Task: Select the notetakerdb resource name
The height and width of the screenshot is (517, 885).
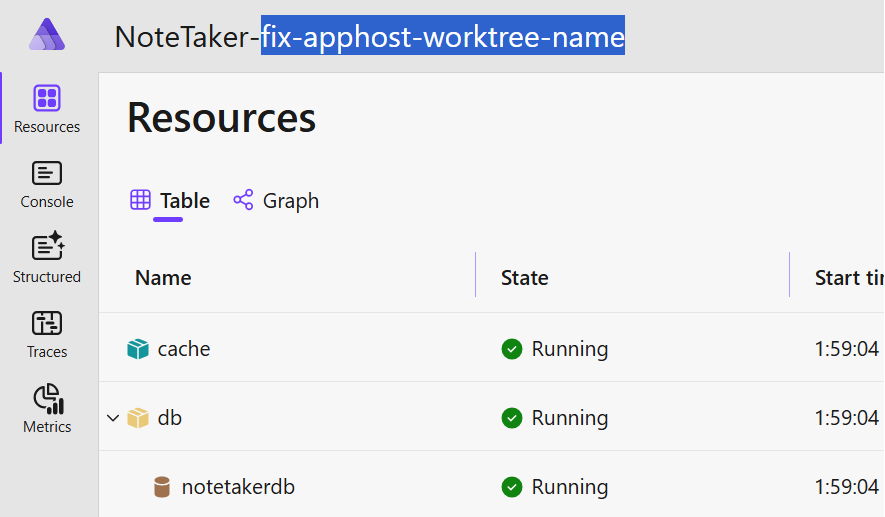Action: [x=238, y=487]
